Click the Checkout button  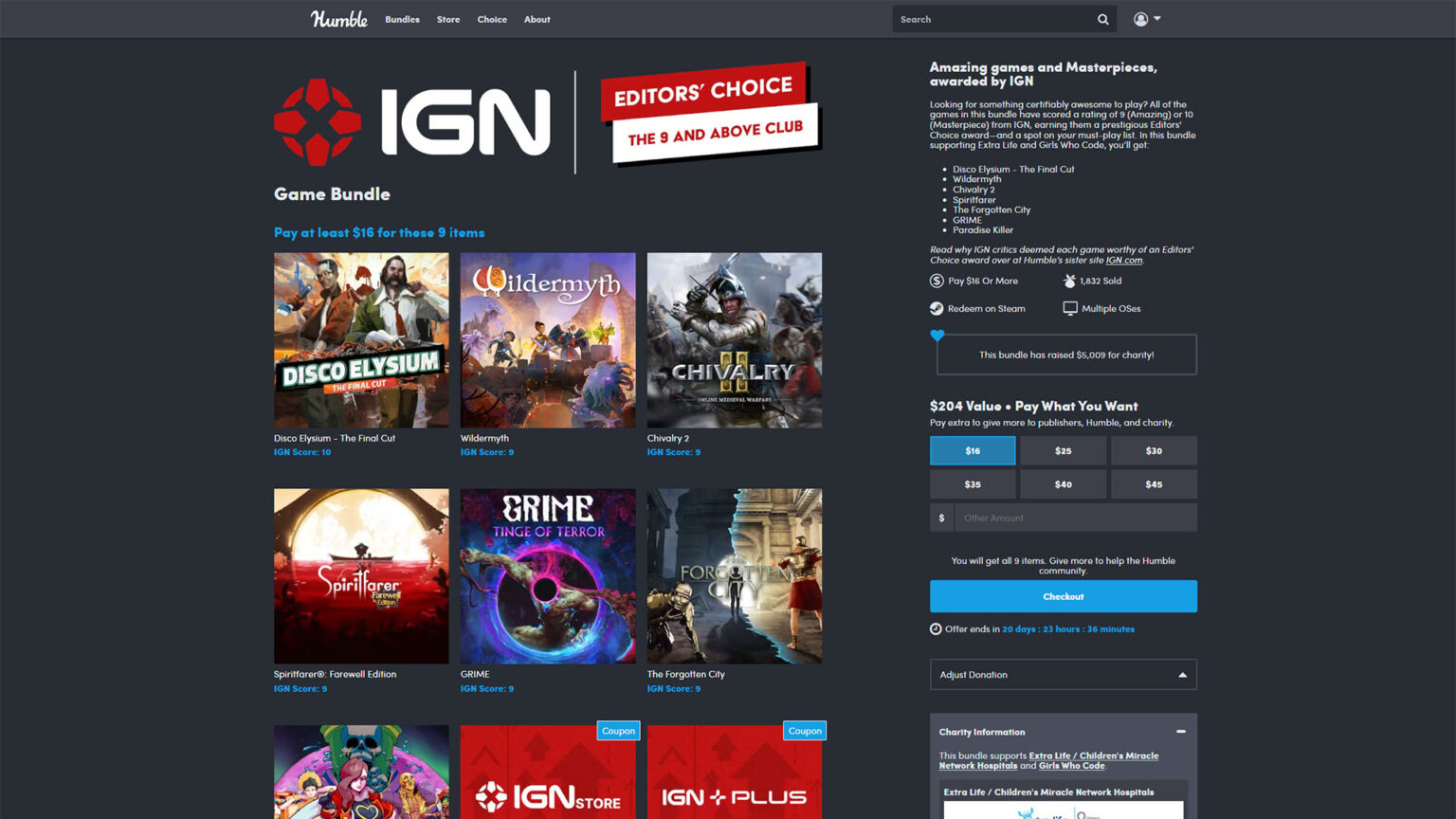tap(1063, 596)
